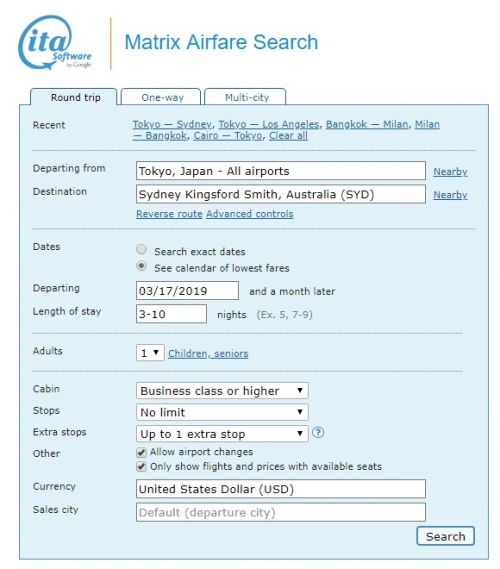Click the Search button
Image resolution: width=500 pixels, height=569 pixels.
(445, 536)
